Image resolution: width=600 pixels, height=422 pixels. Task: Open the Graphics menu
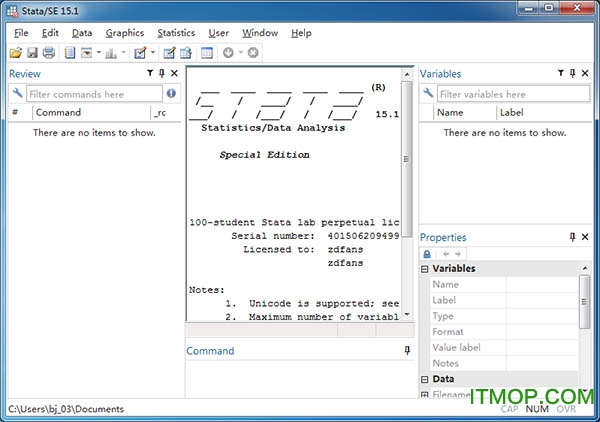125,33
